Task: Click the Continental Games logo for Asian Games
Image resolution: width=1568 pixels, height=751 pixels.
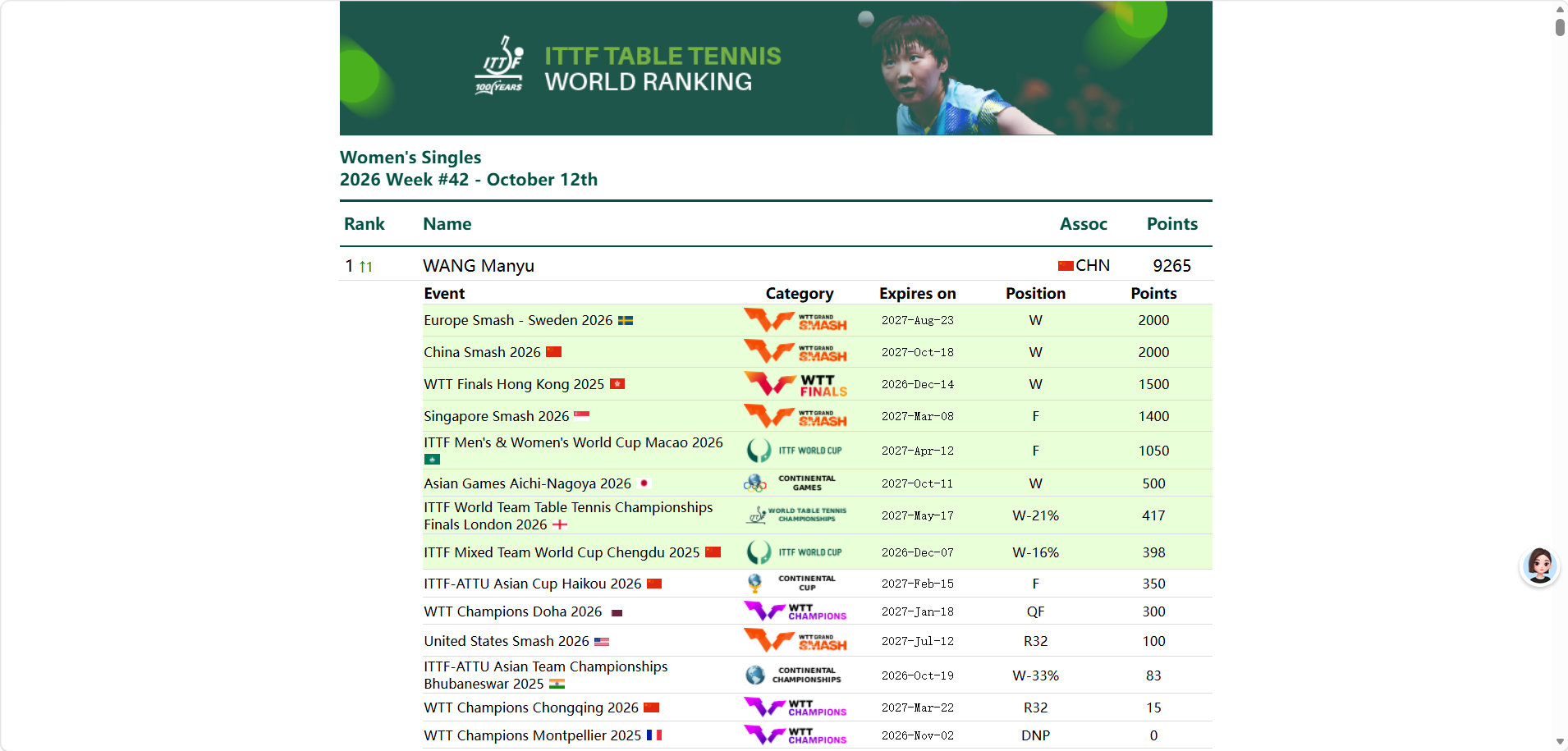Action: click(790, 483)
